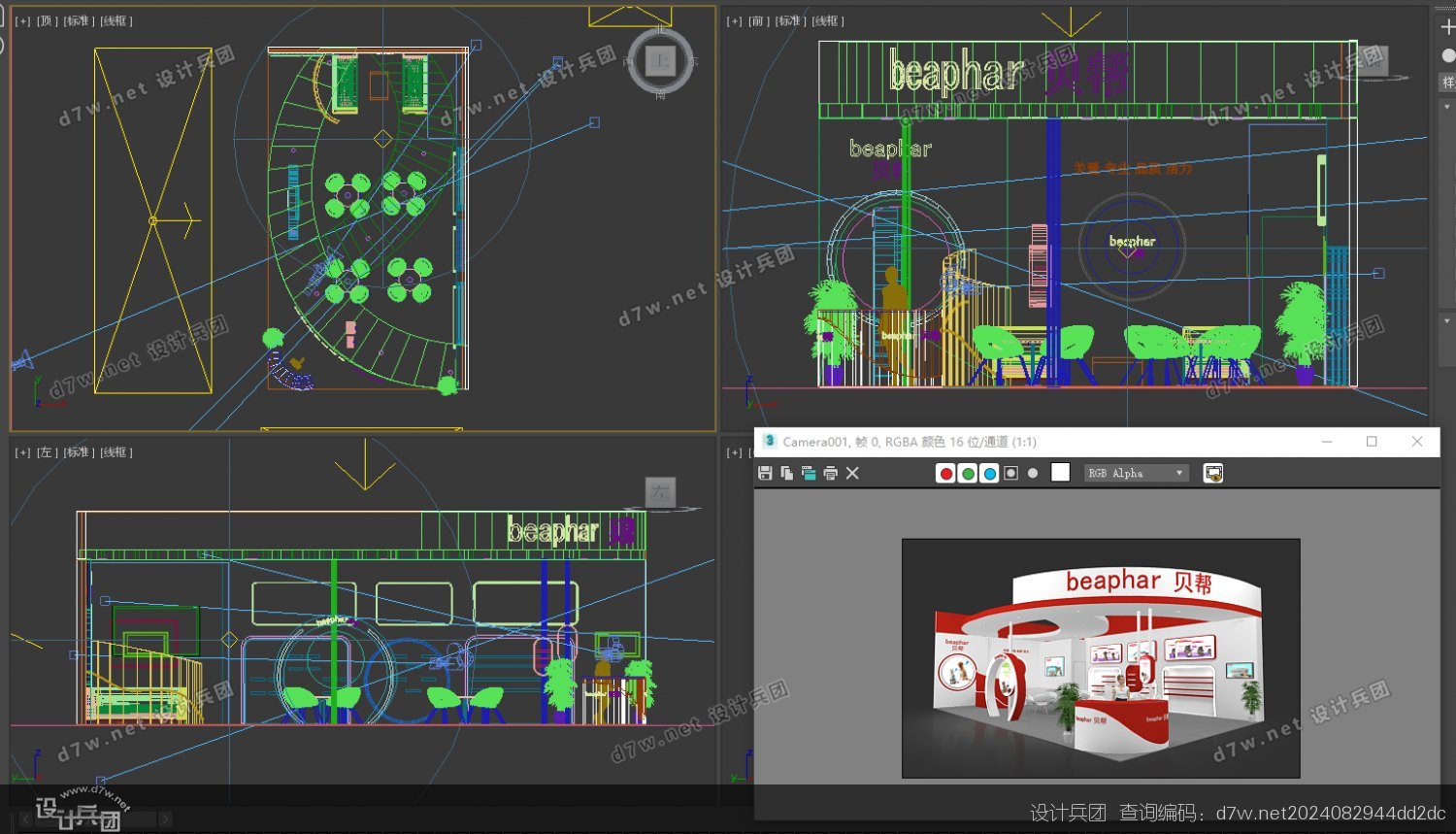
Task: Clear the render frame with X icon
Action: pyautogui.click(x=852, y=473)
